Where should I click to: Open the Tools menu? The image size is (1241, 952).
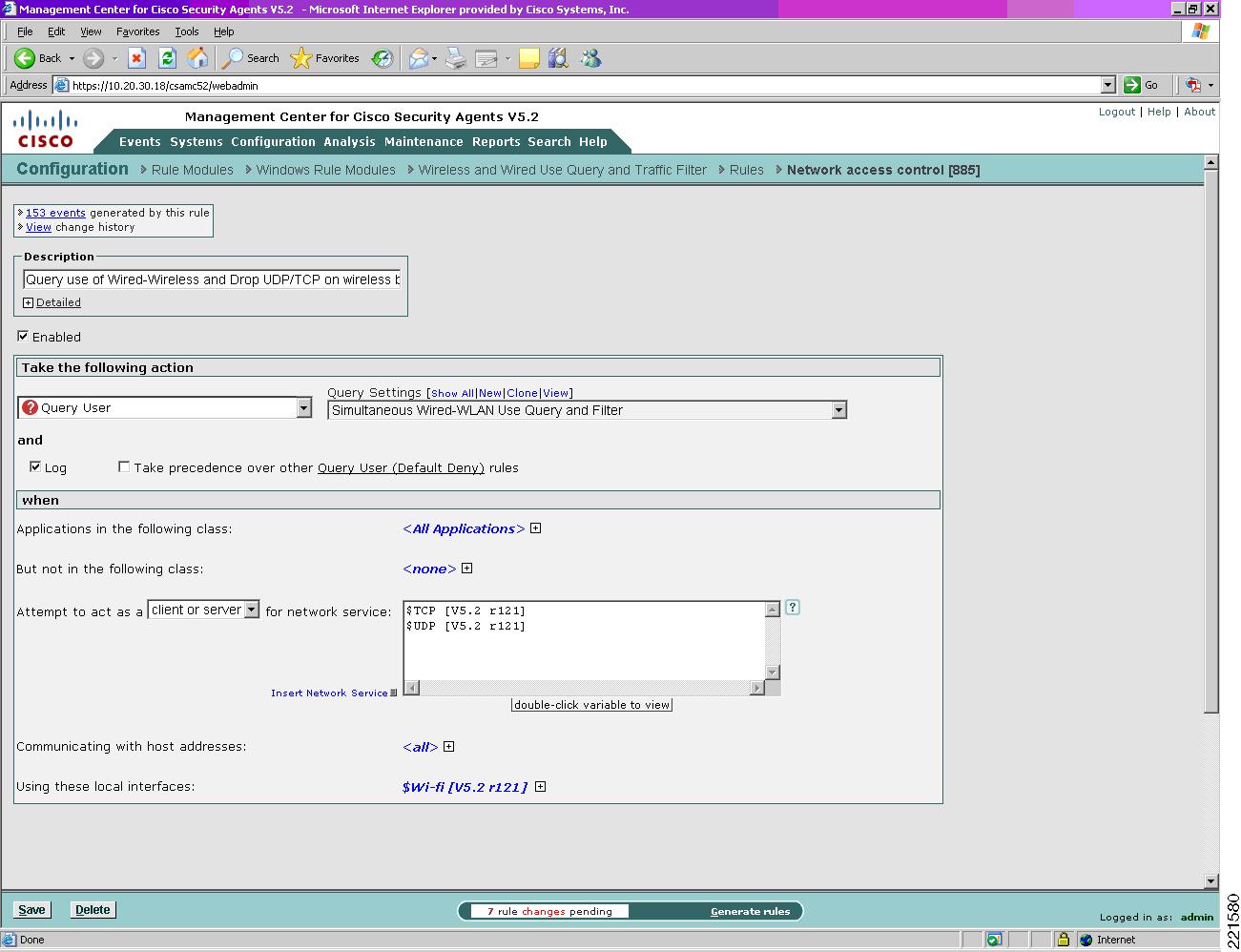click(186, 31)
